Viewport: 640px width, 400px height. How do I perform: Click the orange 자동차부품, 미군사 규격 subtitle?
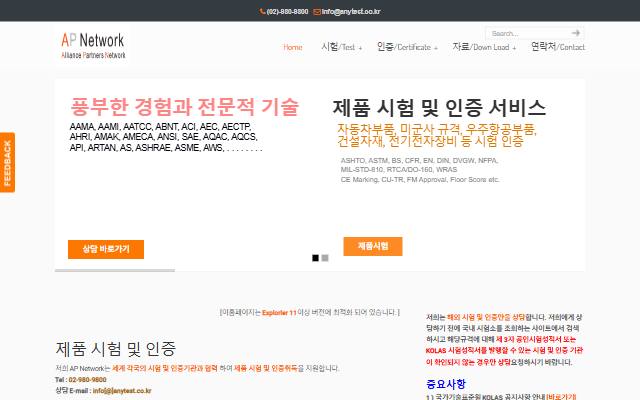click(437, 135)
